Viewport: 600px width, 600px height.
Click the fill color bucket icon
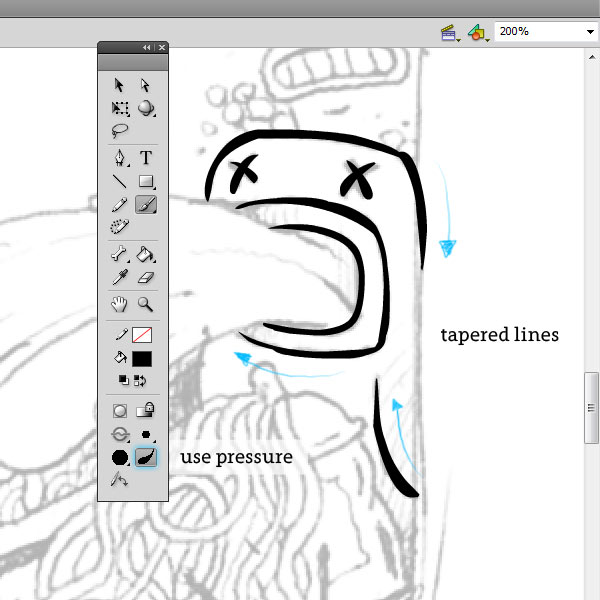(121, 358)
